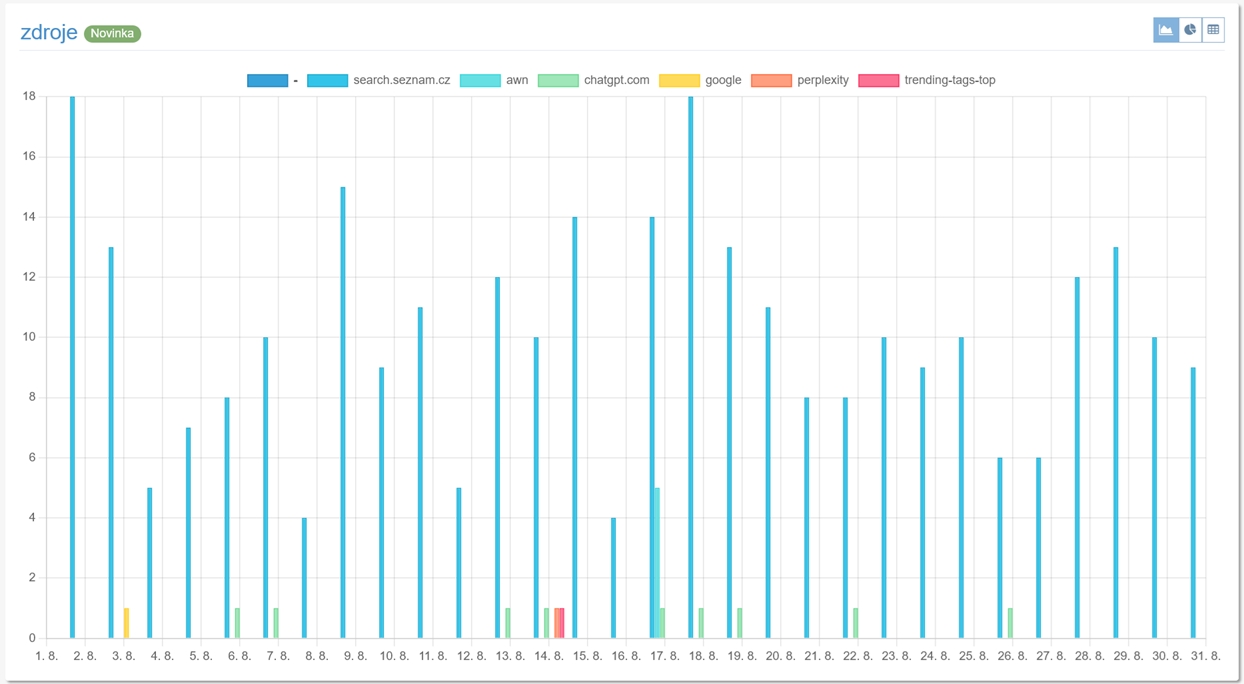This screenshot has width=1244, height=684.
Task: Click the yellow google bar at 3. 8.
Action: pyautogui.click(x=126, y=623)
